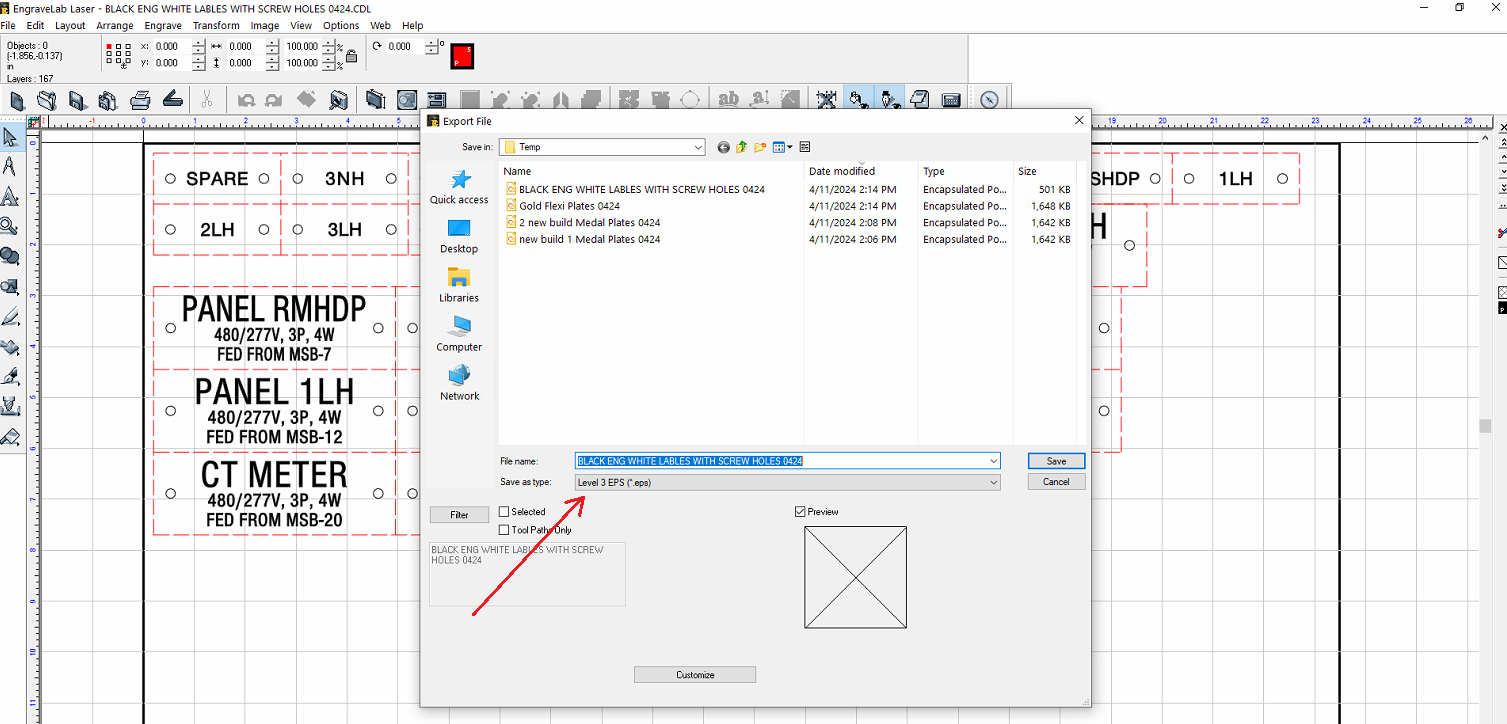The height and width of the screenshot is (724, 1507).
Task: Create a new folder in Export dialog
Action: [760, 147]
